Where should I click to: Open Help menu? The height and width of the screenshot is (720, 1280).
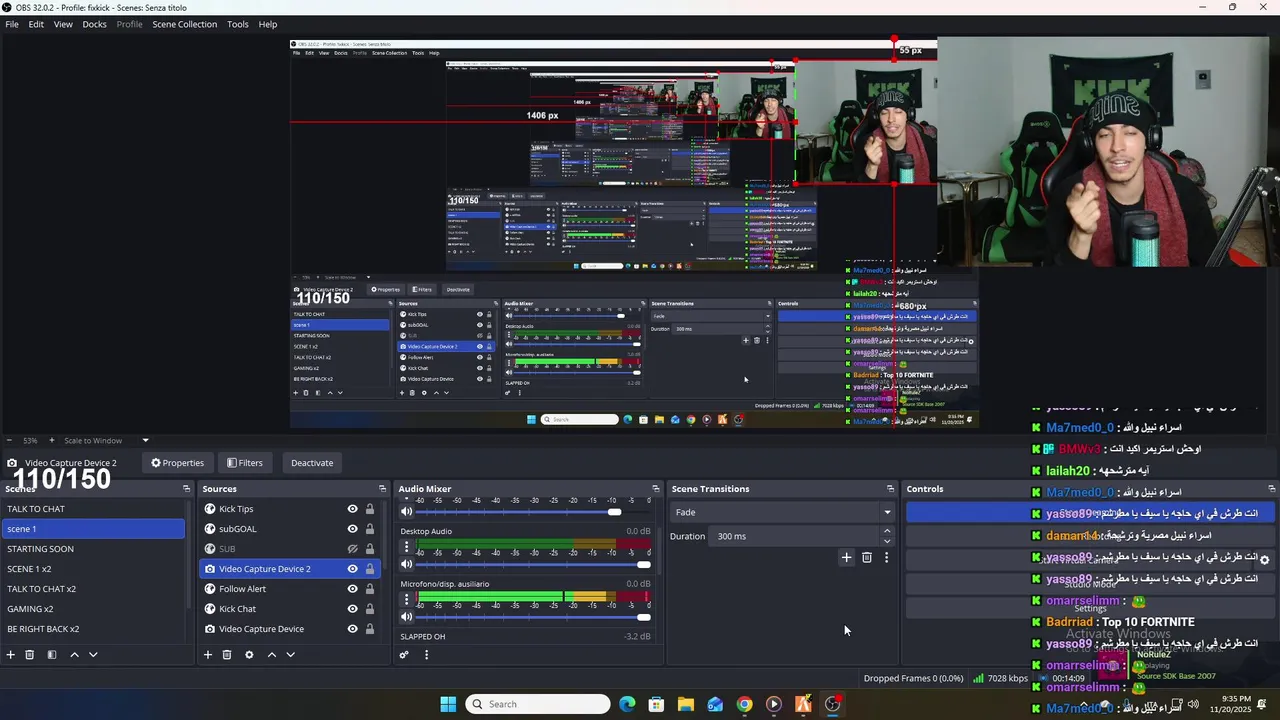click(268, 24)
